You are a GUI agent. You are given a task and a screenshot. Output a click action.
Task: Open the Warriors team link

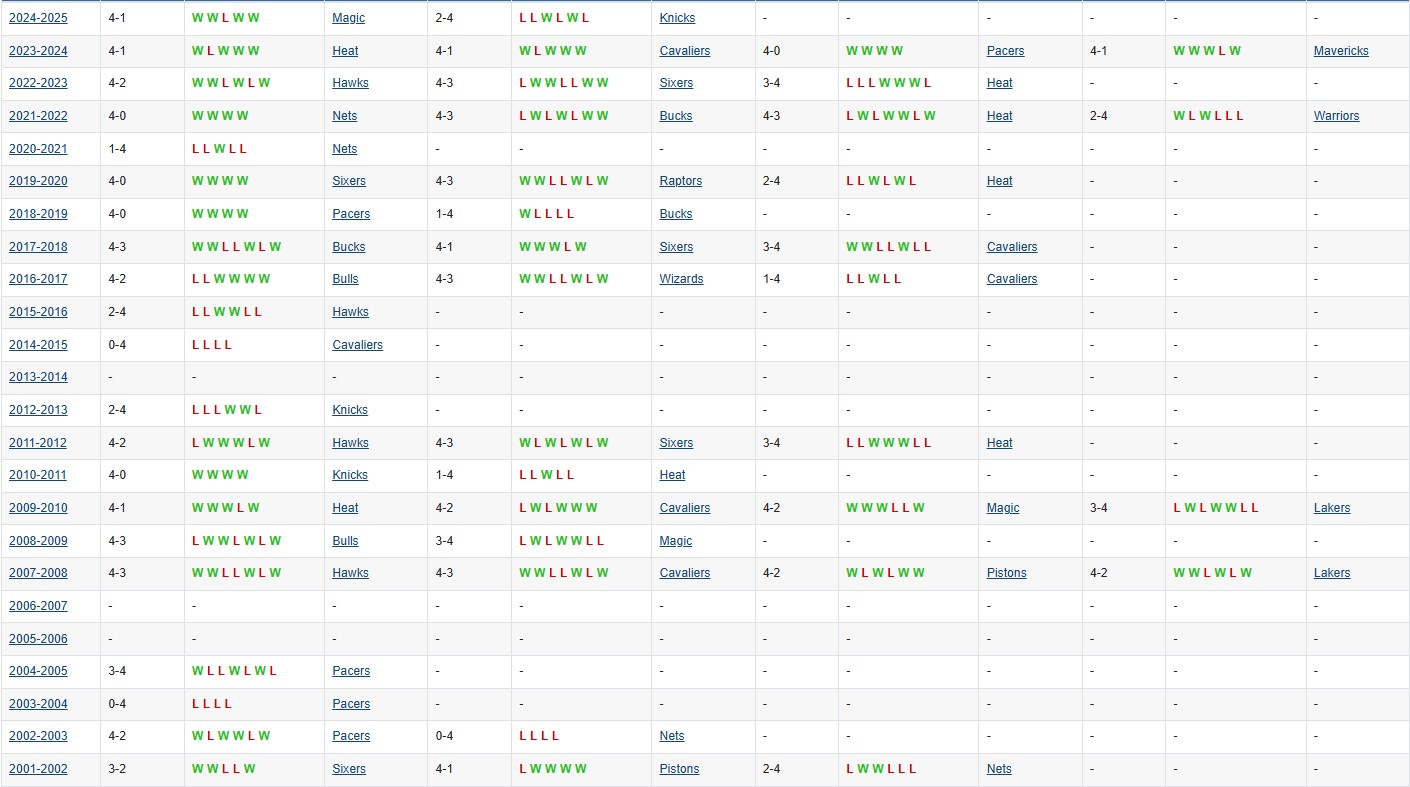click(1336, 116)
